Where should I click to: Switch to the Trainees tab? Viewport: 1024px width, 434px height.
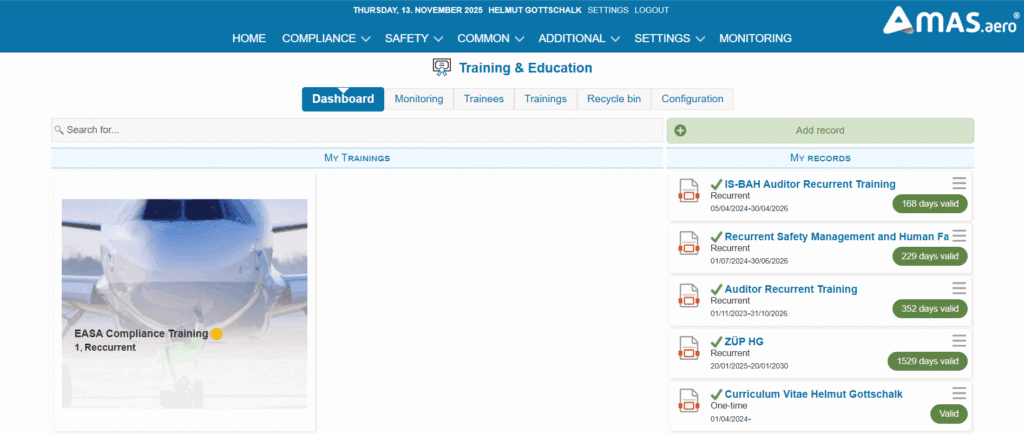coord(484,99)
